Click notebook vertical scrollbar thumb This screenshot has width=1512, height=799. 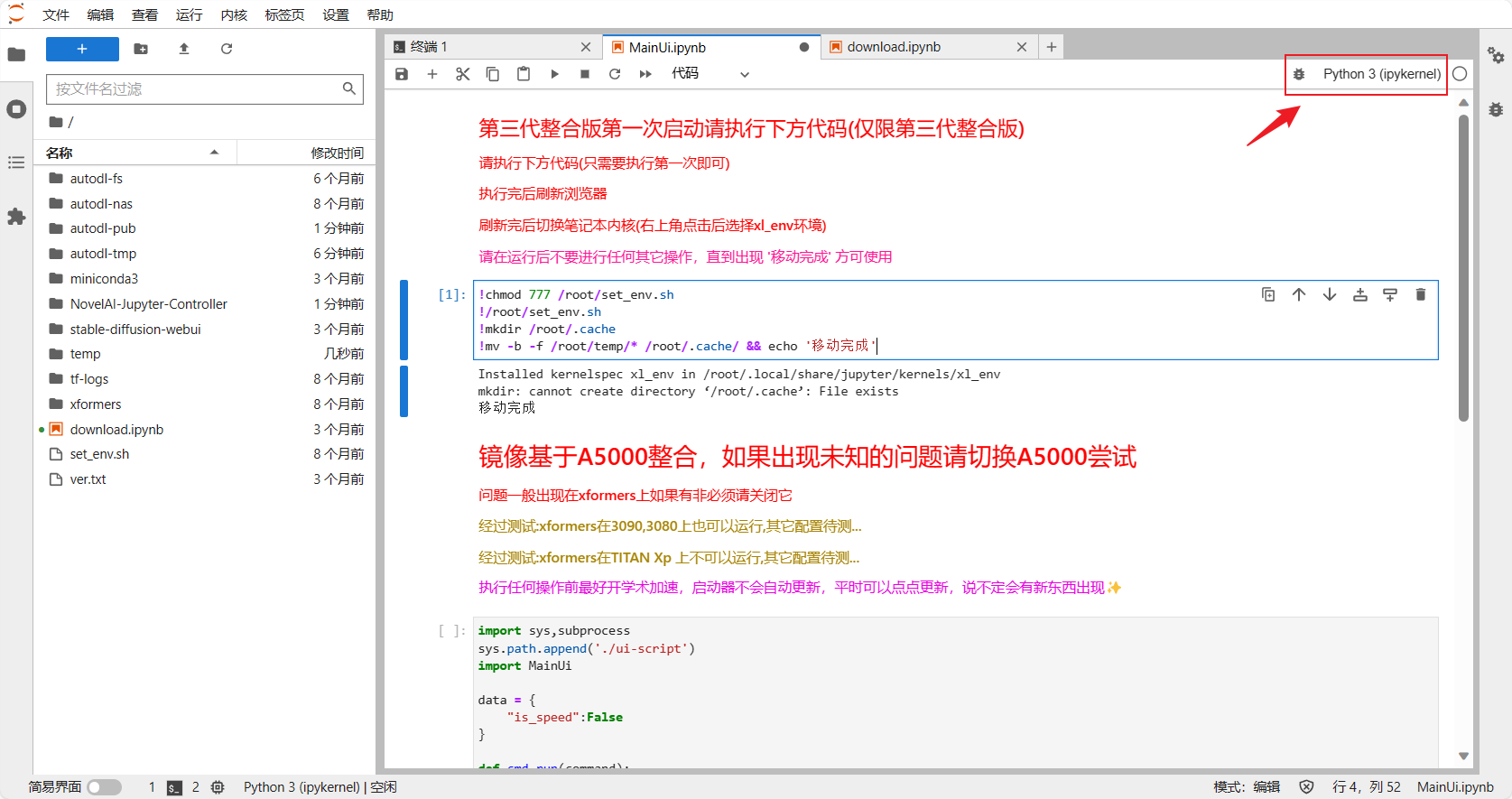coord(1463,267)
